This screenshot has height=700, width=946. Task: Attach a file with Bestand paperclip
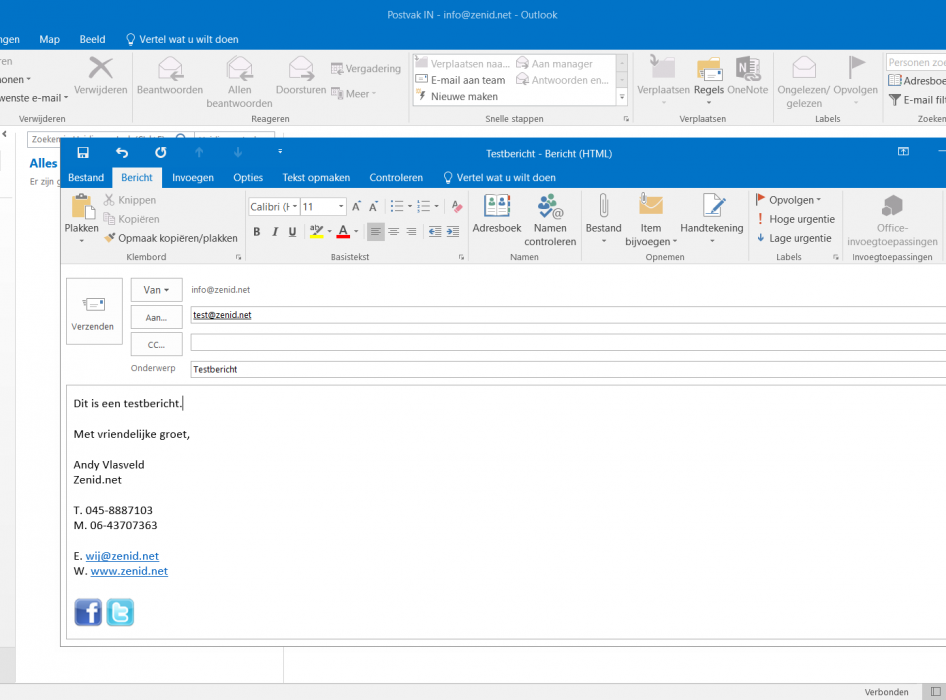(x=603, y=219)
